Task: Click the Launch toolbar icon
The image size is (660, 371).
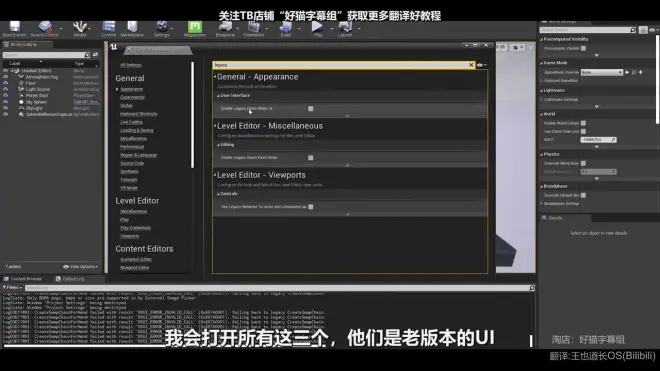Action: click(x=345, y=29)
